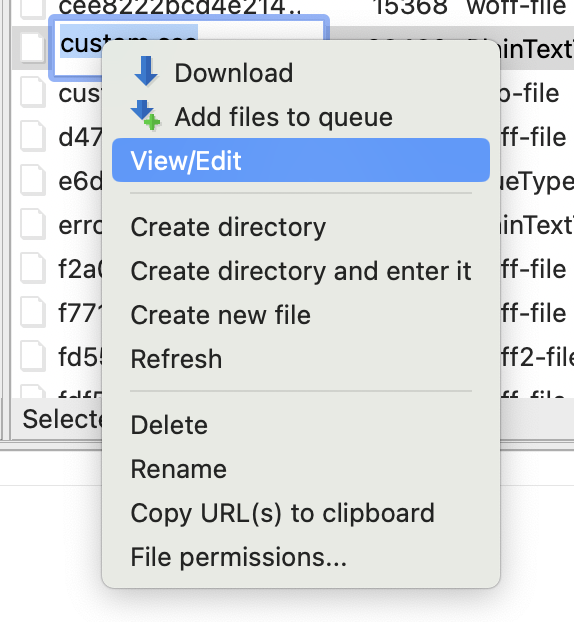Click the Add files to queue icon
This screenshot has width=574, height=622.
146,115
